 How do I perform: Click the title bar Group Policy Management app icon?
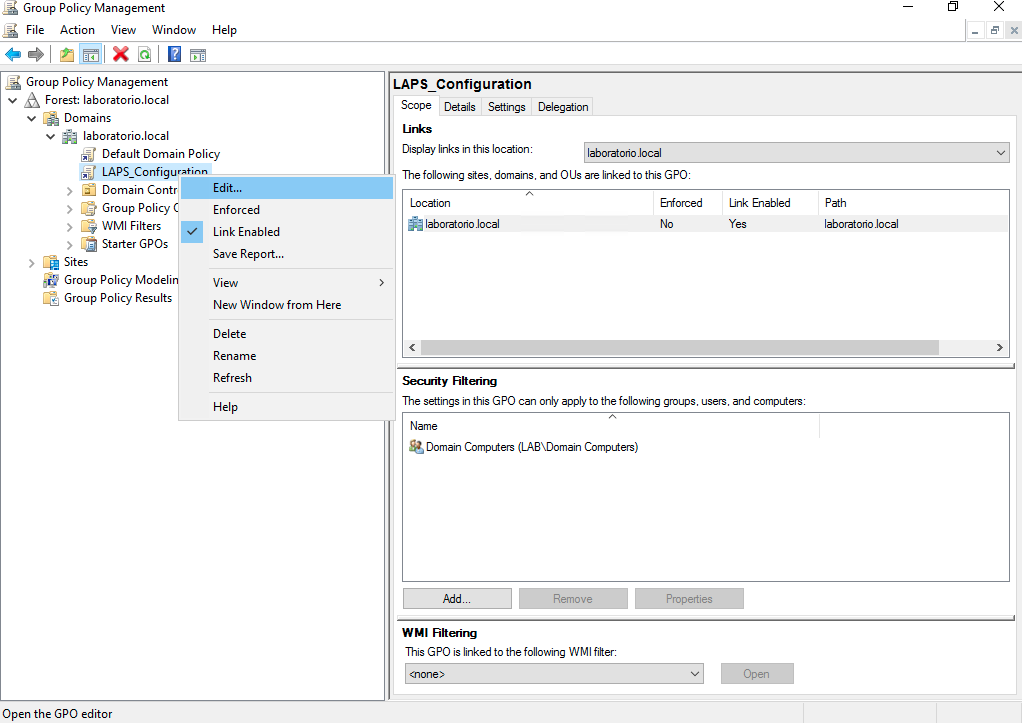[x=10, y=8]
